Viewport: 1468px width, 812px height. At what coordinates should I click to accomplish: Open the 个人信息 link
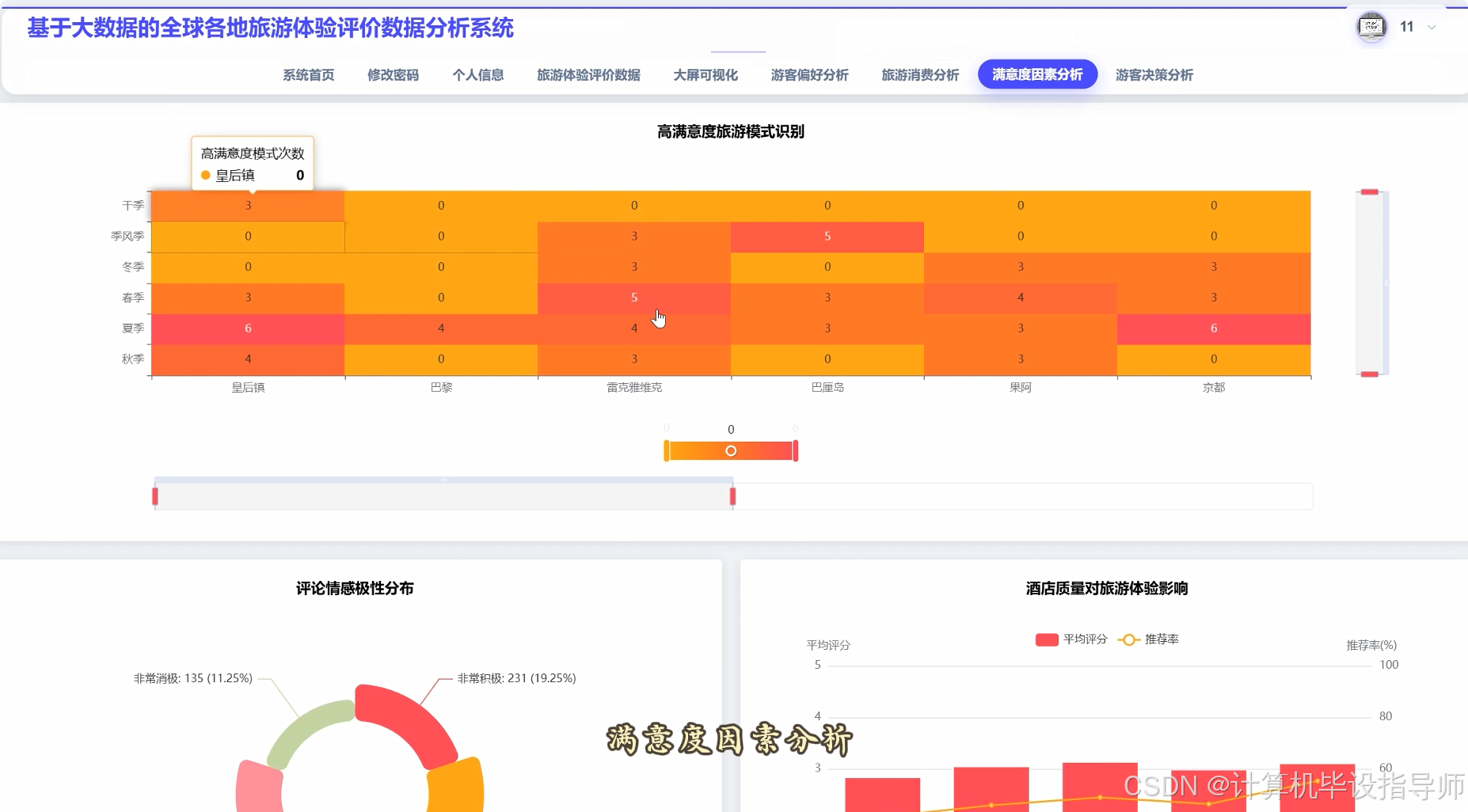coord(478,74)
